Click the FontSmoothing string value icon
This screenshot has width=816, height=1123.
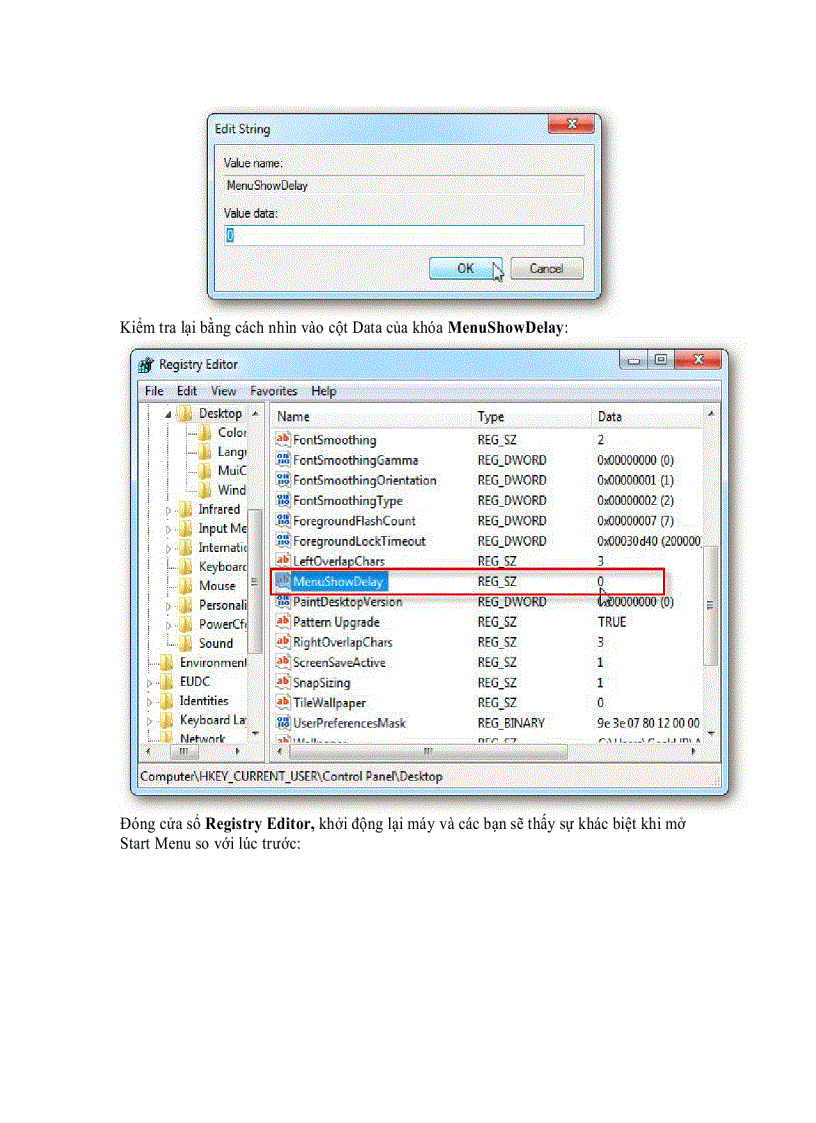(282, 440)
